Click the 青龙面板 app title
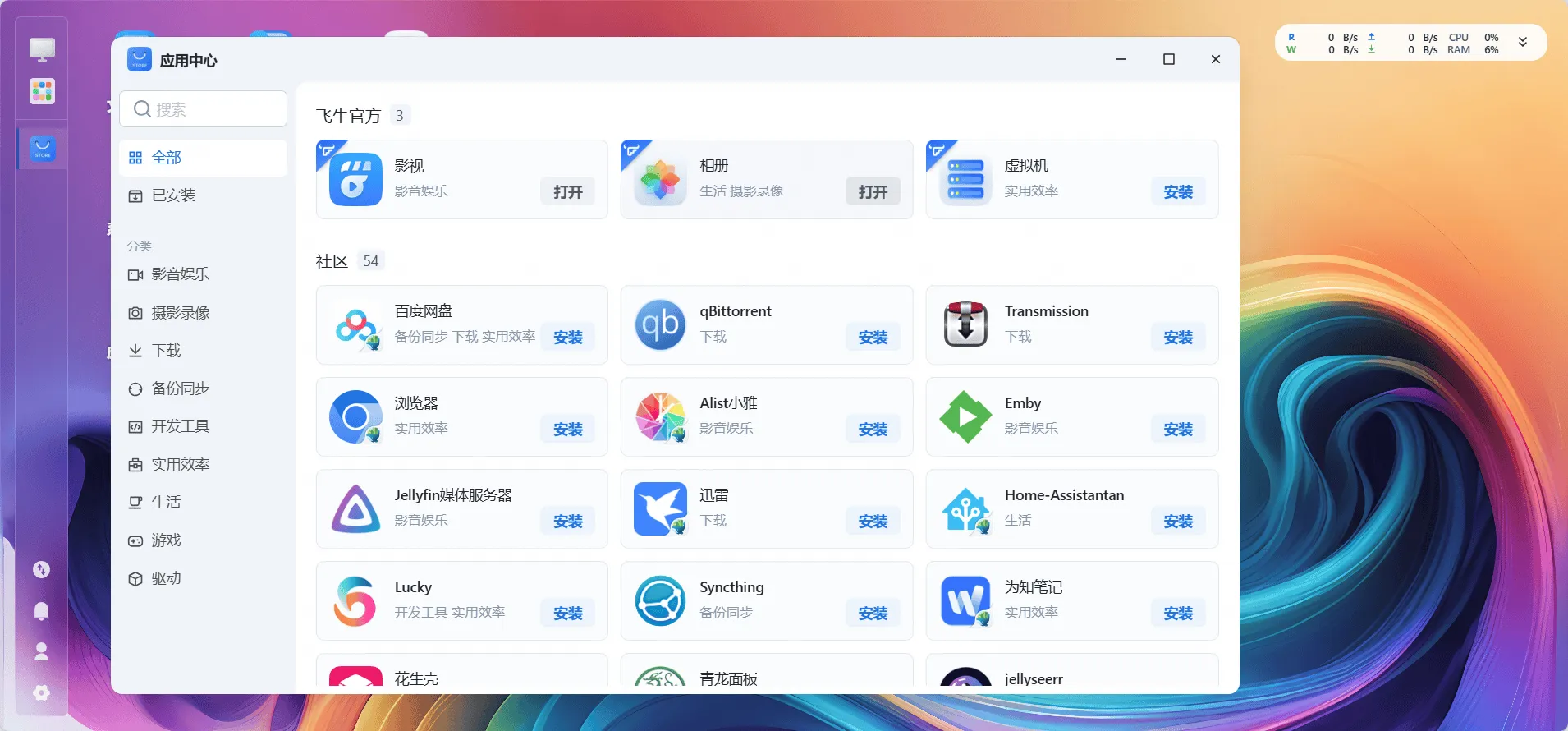The height and width of the screenshot is (731, 1568). pos(728,678)
